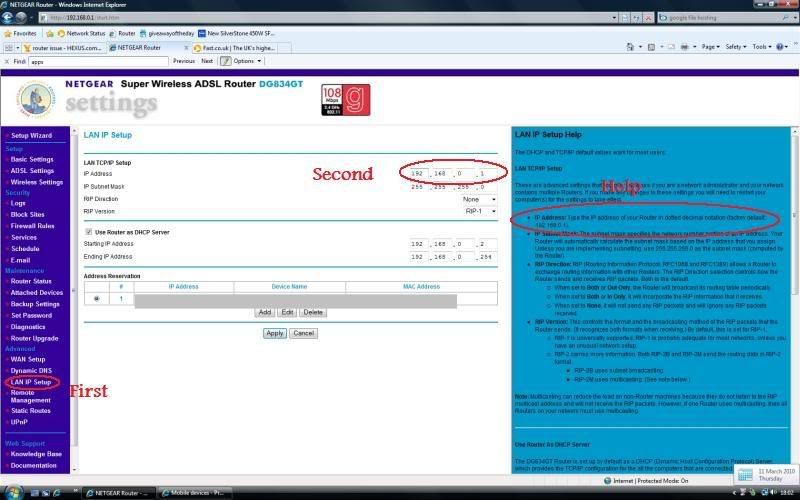This screenshot has height=500, width=800.
Task: Open Wireless Settings in the sidebar
Action: [36, 182]
